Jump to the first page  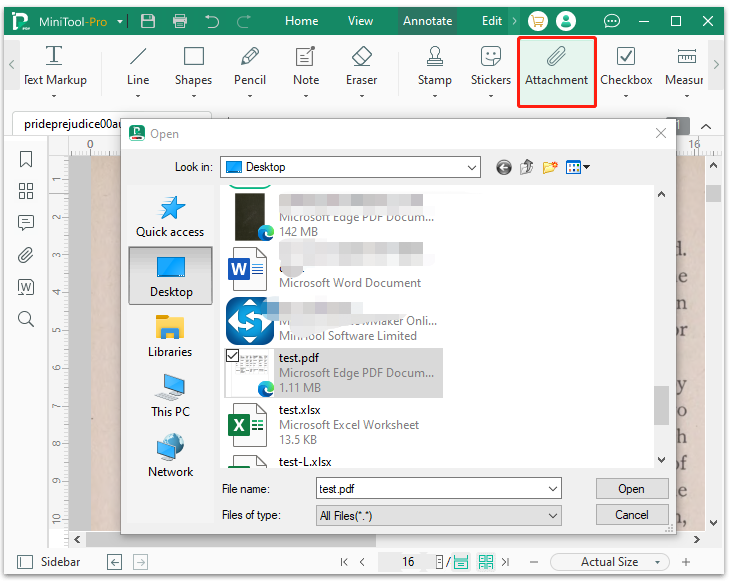click(x=344, y=562)
